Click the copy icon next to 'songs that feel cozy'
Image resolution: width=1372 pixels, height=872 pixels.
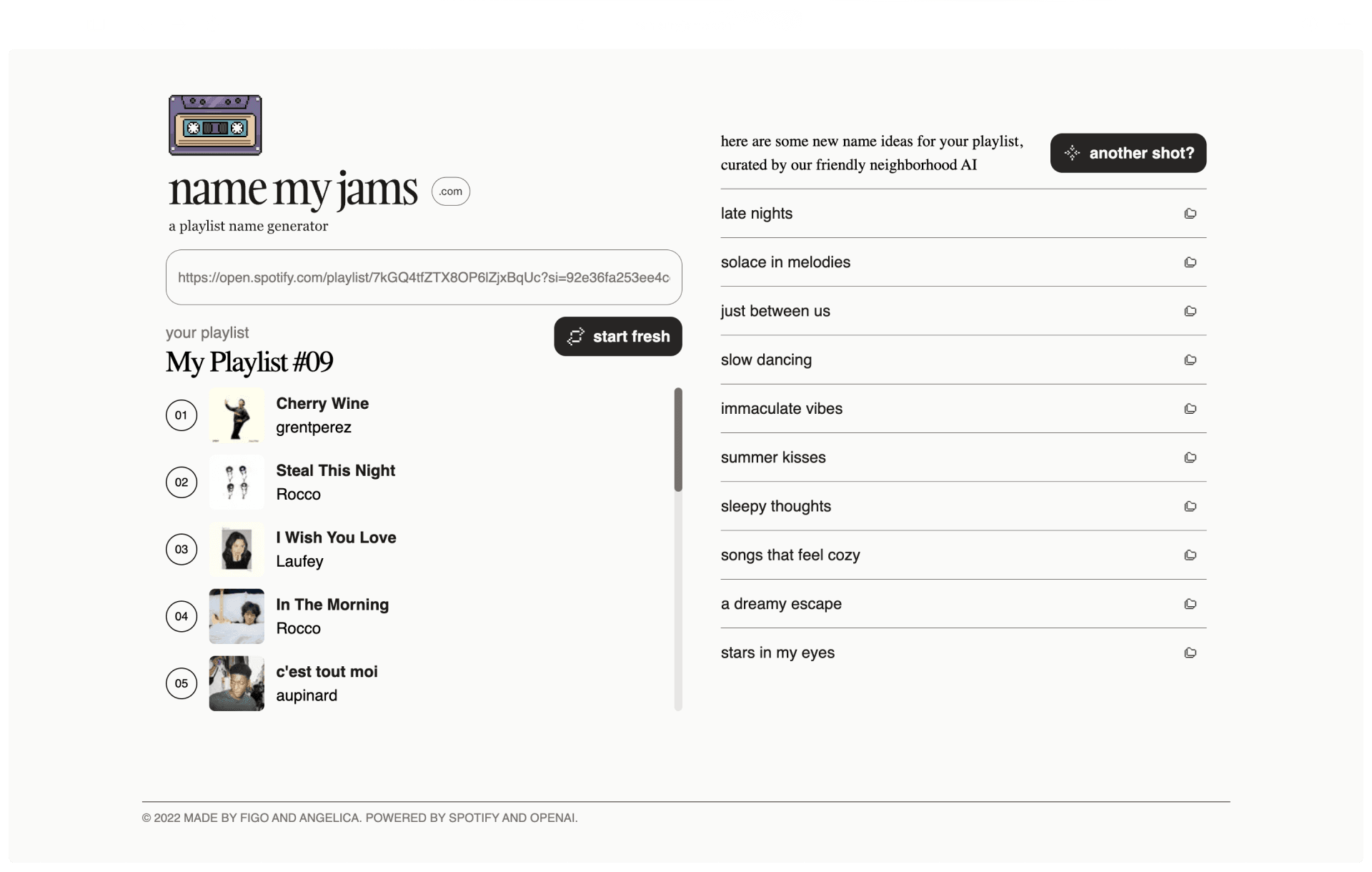(x=1190, y=555)
